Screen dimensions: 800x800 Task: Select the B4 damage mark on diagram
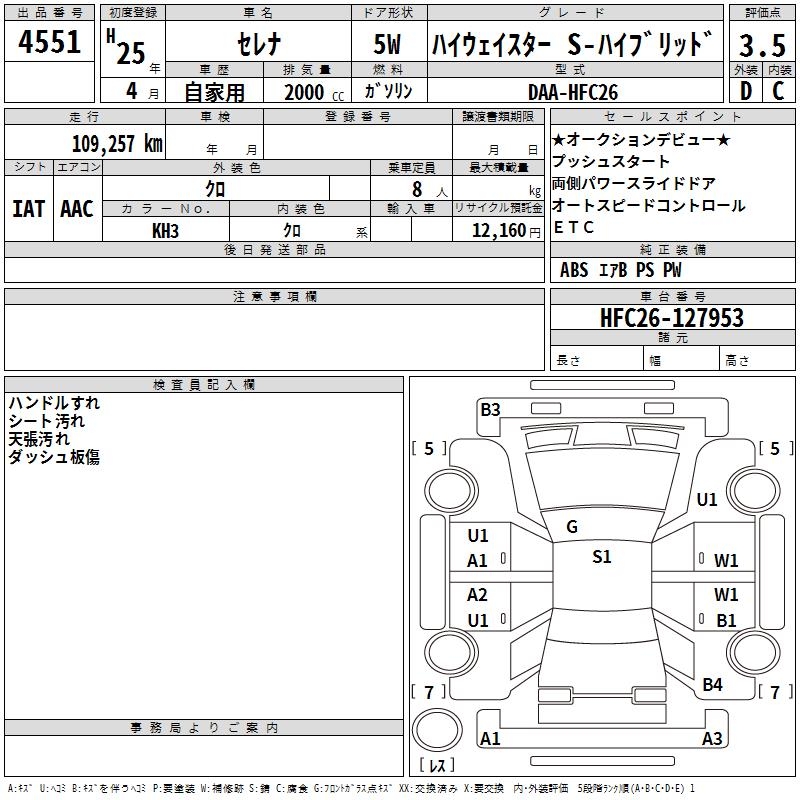point(712,684)
